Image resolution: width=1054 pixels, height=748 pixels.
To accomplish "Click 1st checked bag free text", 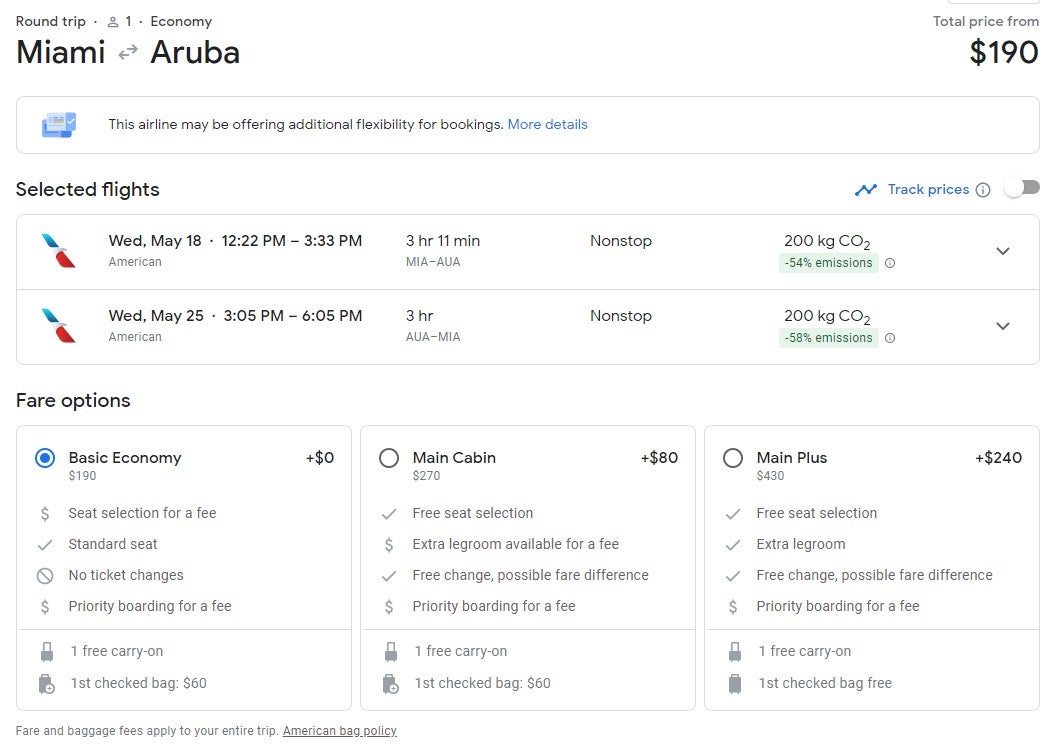I will tap(825, 683).
